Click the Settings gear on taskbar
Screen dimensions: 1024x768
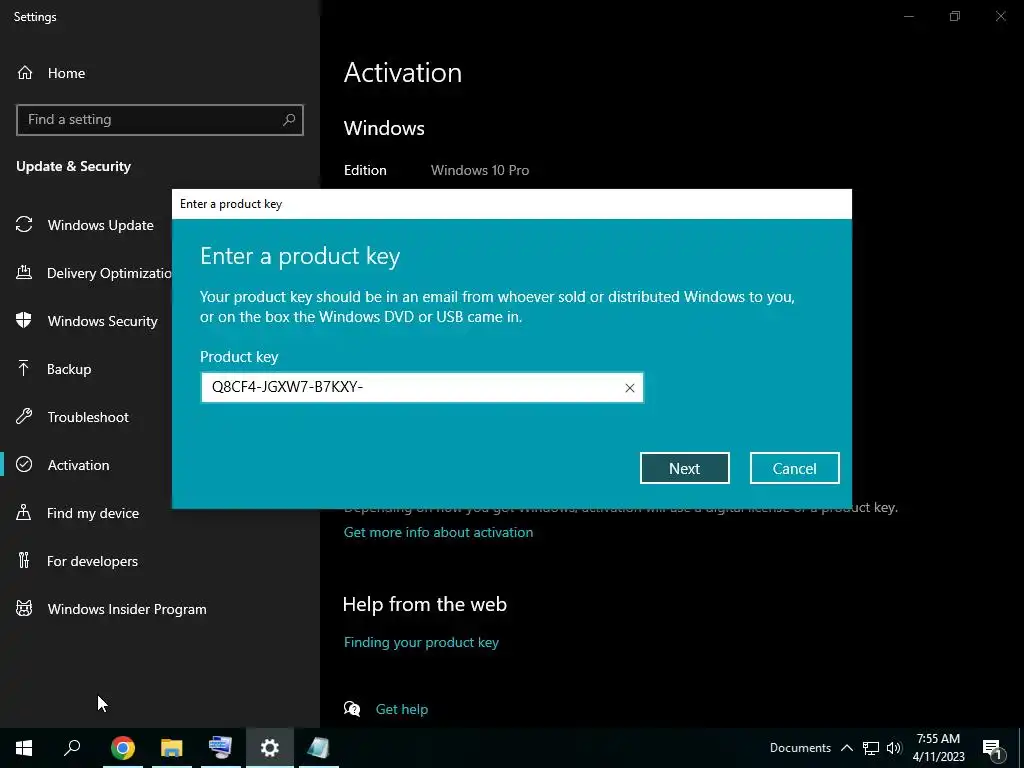tap(269, 748)
